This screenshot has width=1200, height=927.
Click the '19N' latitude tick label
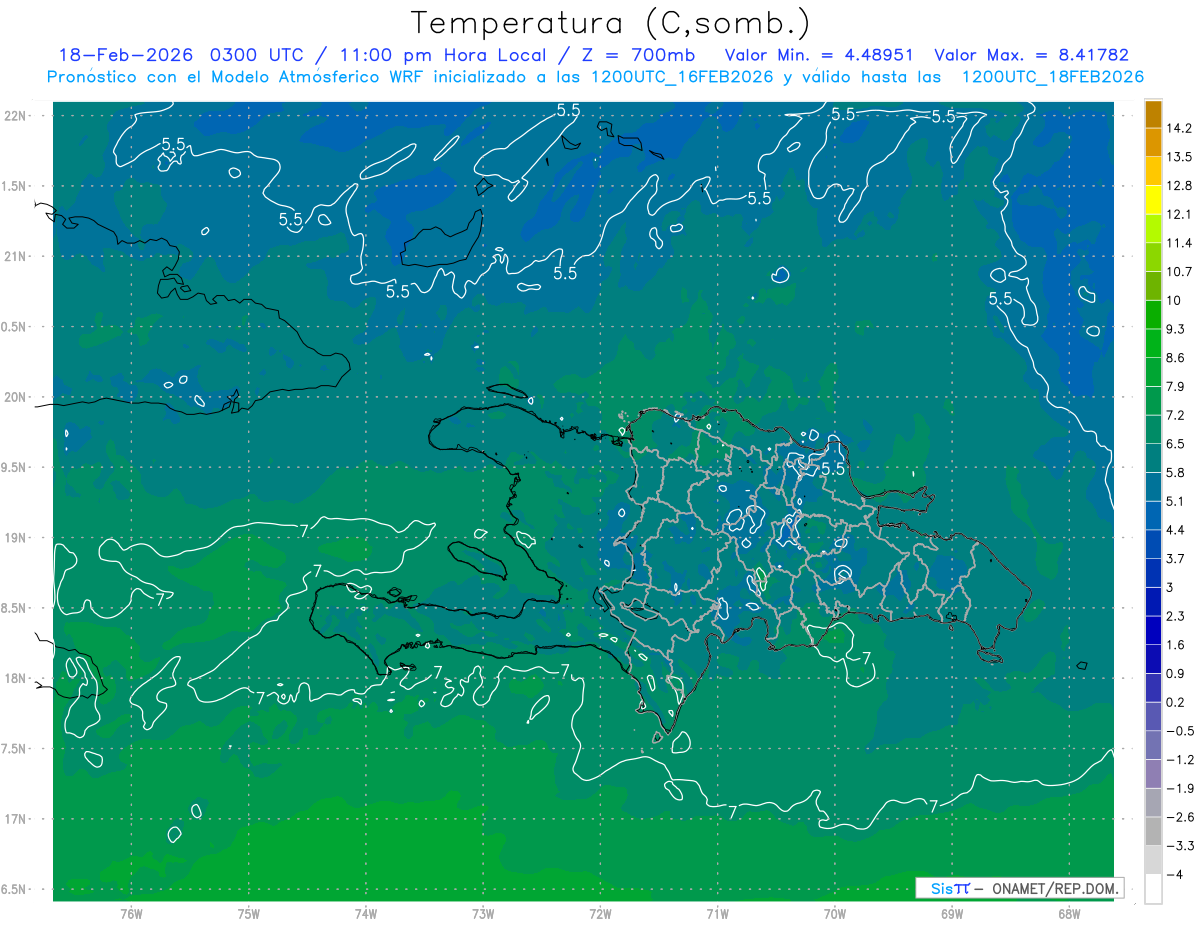point(14,538)
